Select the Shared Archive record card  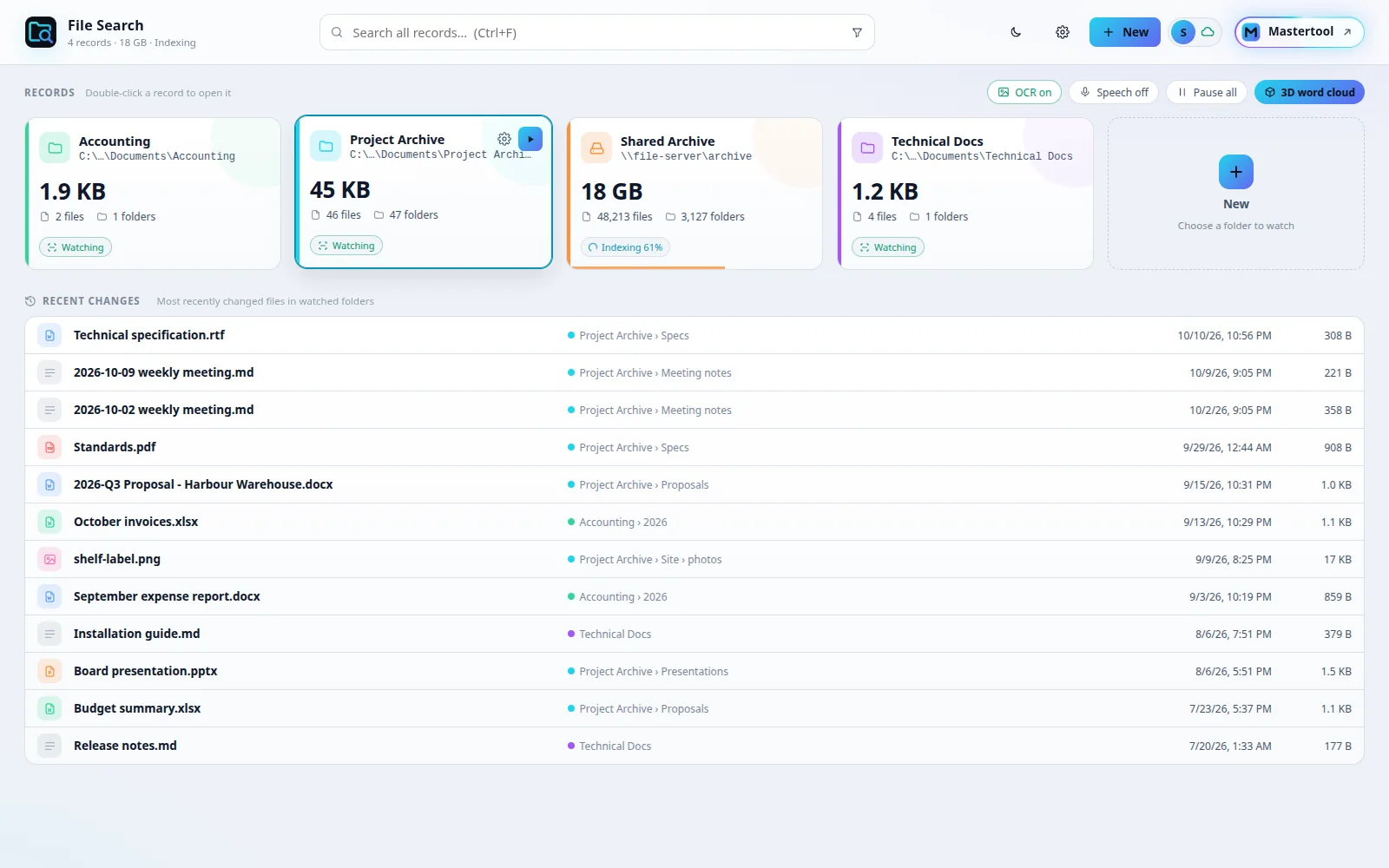pos(694,194)
